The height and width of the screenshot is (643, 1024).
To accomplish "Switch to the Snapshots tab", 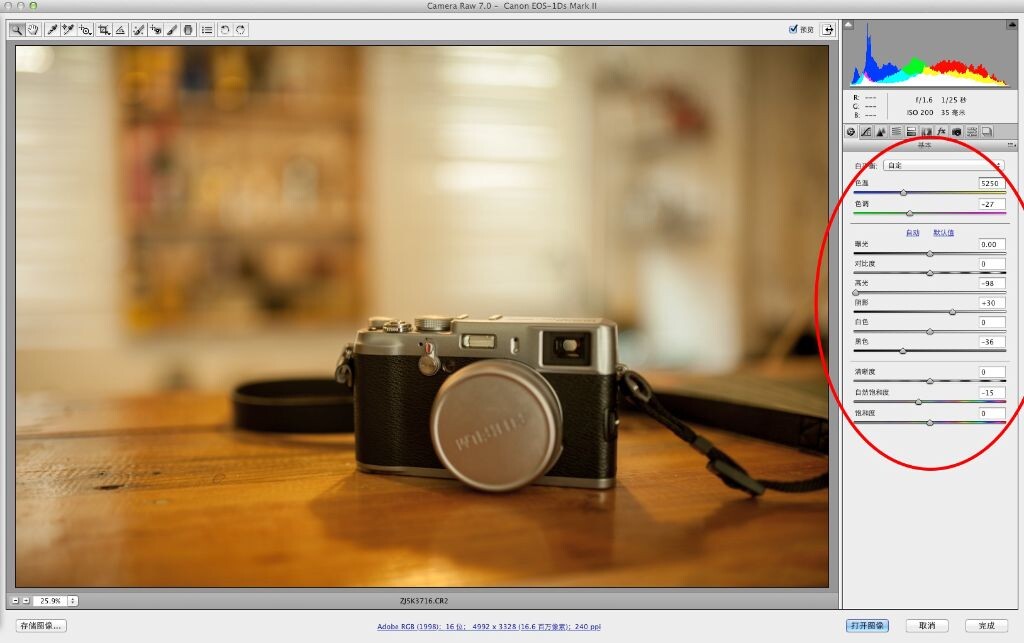I will tap(987, 131).
